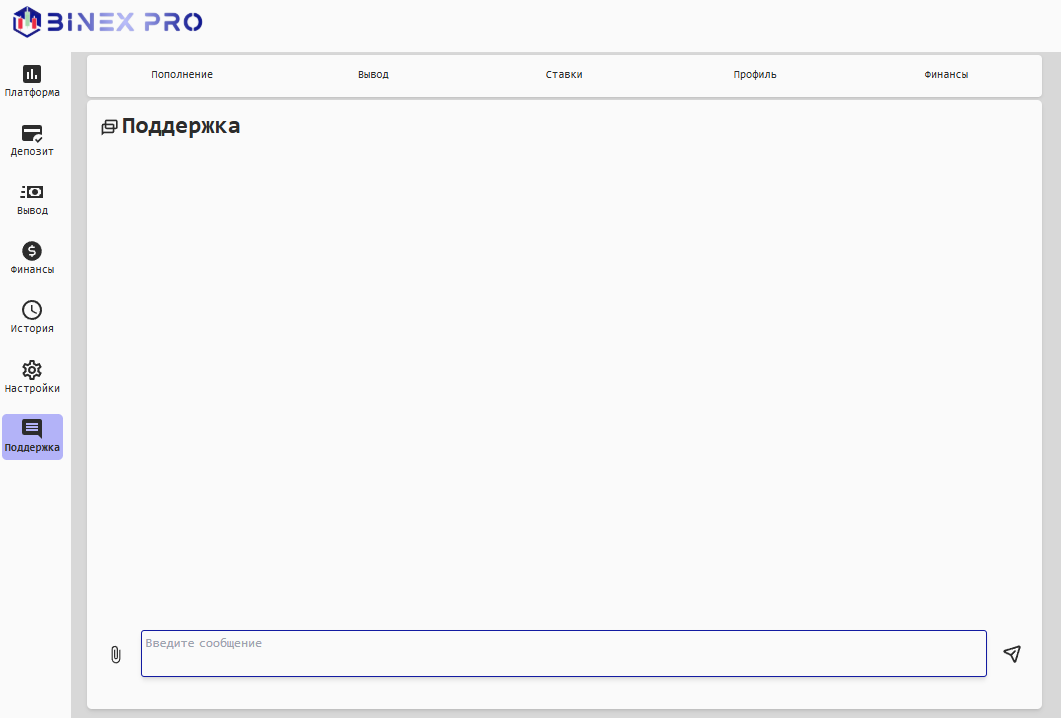Screen dimensions: 1061x718
Task: Send message with the paper plane icon
Action: pos(1012,654)
